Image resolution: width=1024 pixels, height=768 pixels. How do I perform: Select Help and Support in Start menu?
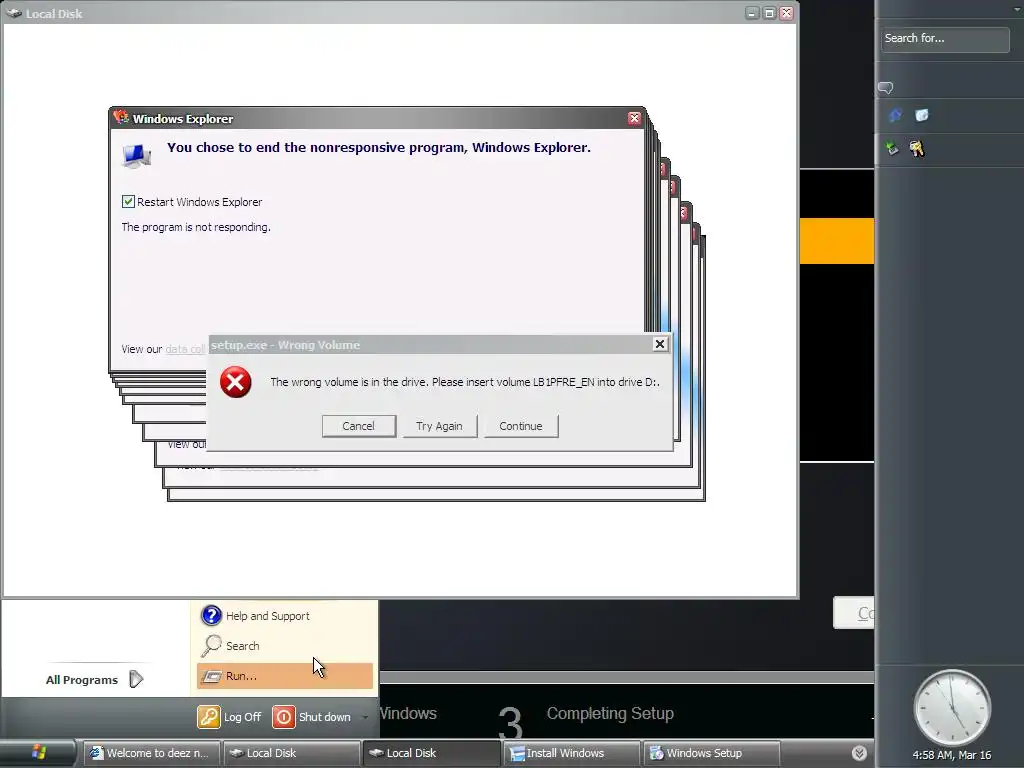285,616
